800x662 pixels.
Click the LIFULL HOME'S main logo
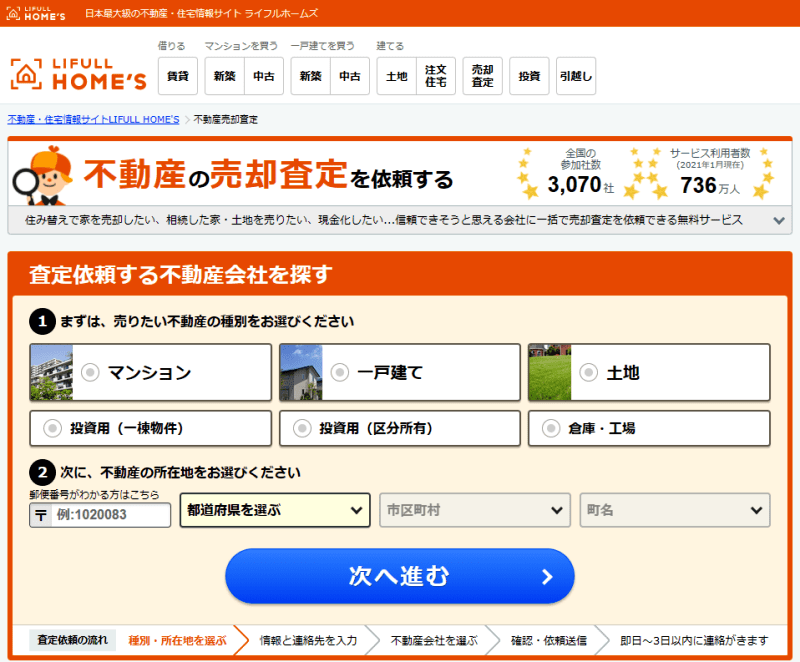79,74
